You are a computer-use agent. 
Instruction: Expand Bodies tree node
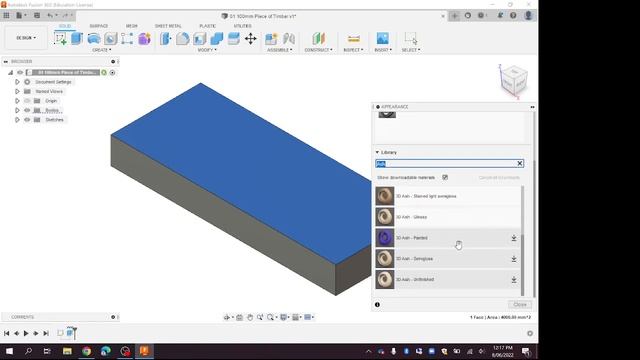[x=17, y=110]
